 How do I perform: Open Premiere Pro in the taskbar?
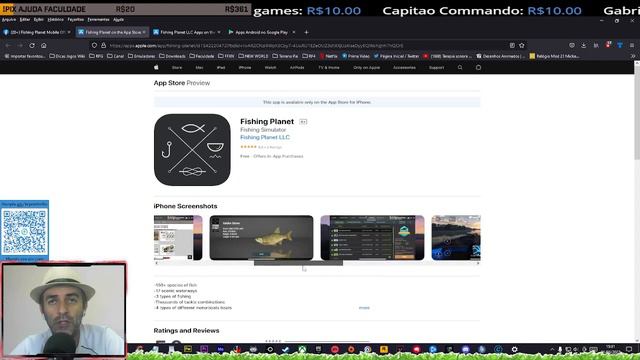pyautogui.click(x=204, y=349)
